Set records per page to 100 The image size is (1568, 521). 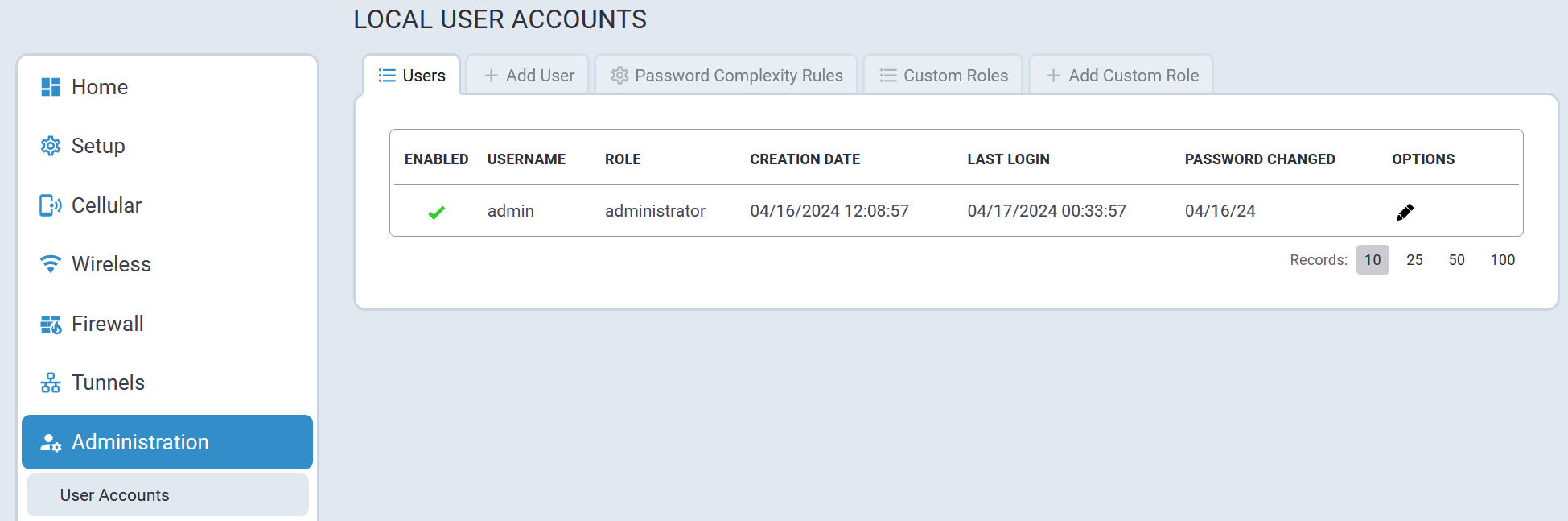tap(1502, 260)
